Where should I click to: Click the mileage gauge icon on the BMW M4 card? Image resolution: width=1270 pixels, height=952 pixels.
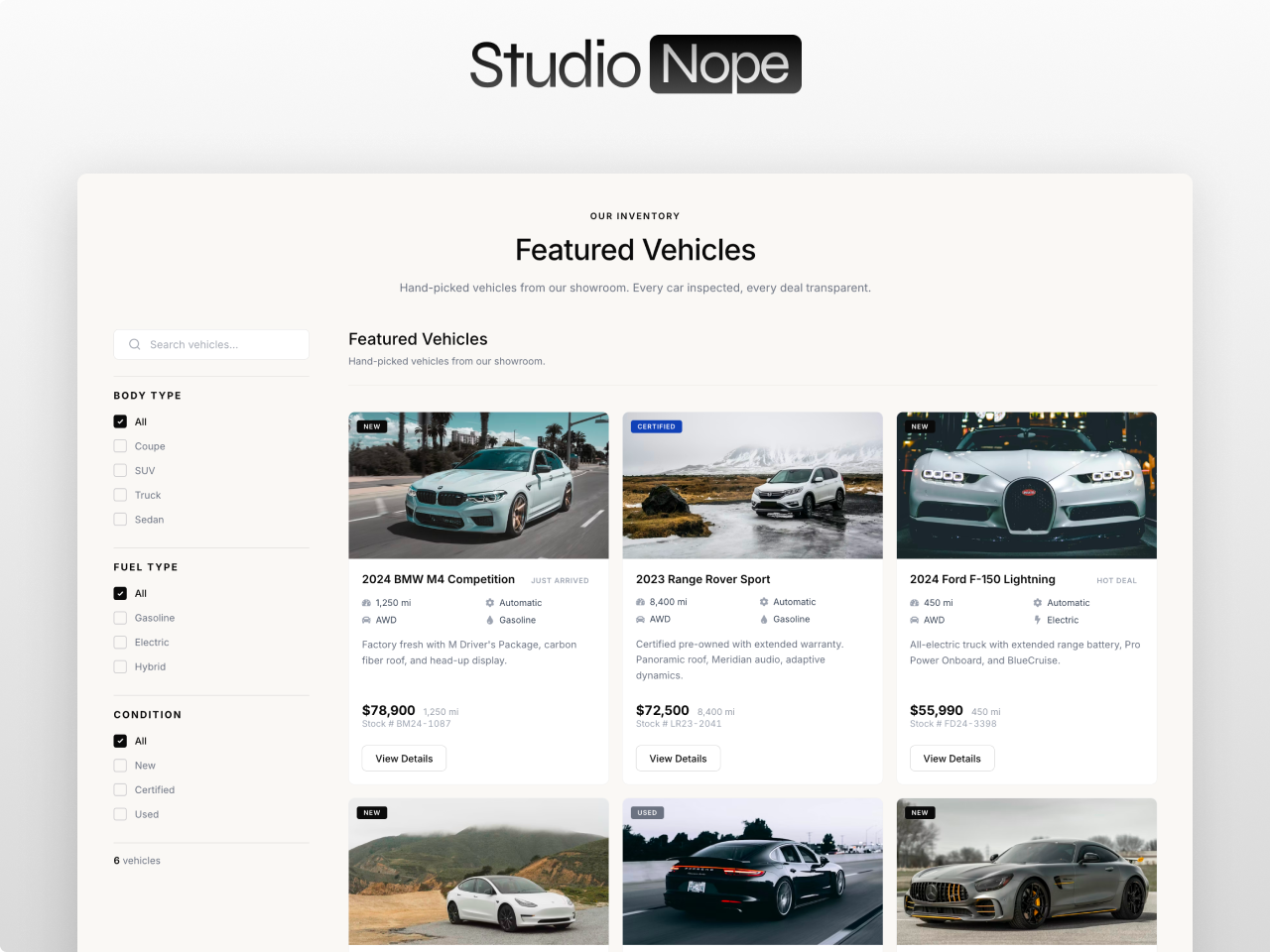pyautogui.click(x=368, y=602)
